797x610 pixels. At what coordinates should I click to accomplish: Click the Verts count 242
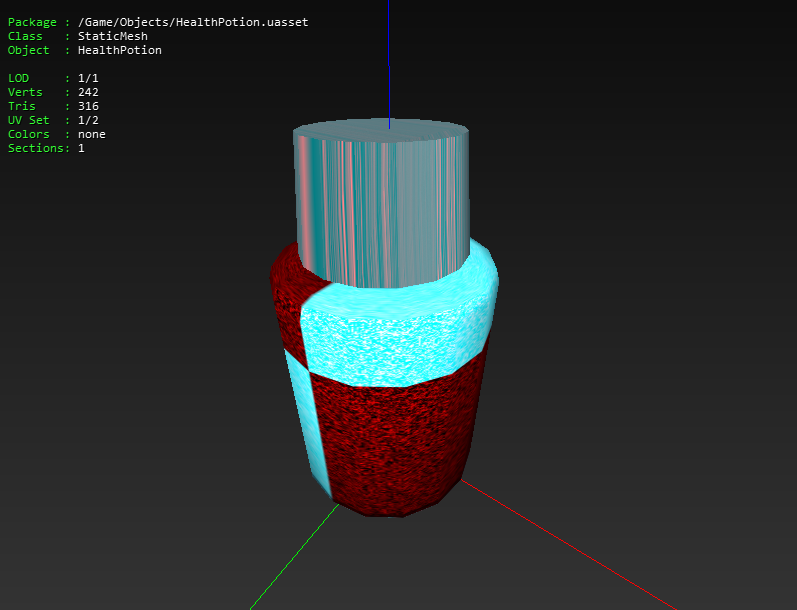pyautogui.click(x=88, y=92)
